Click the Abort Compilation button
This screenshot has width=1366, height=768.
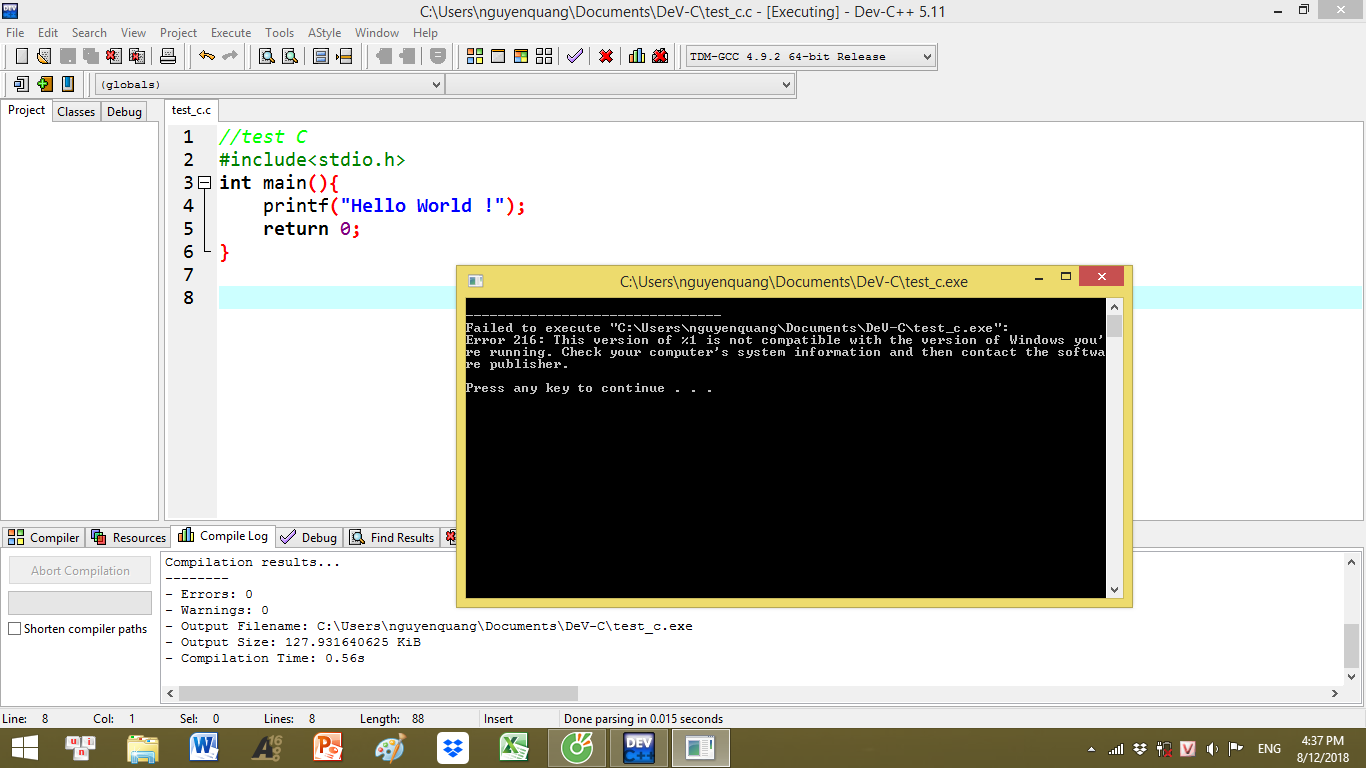tap(80, 571)
